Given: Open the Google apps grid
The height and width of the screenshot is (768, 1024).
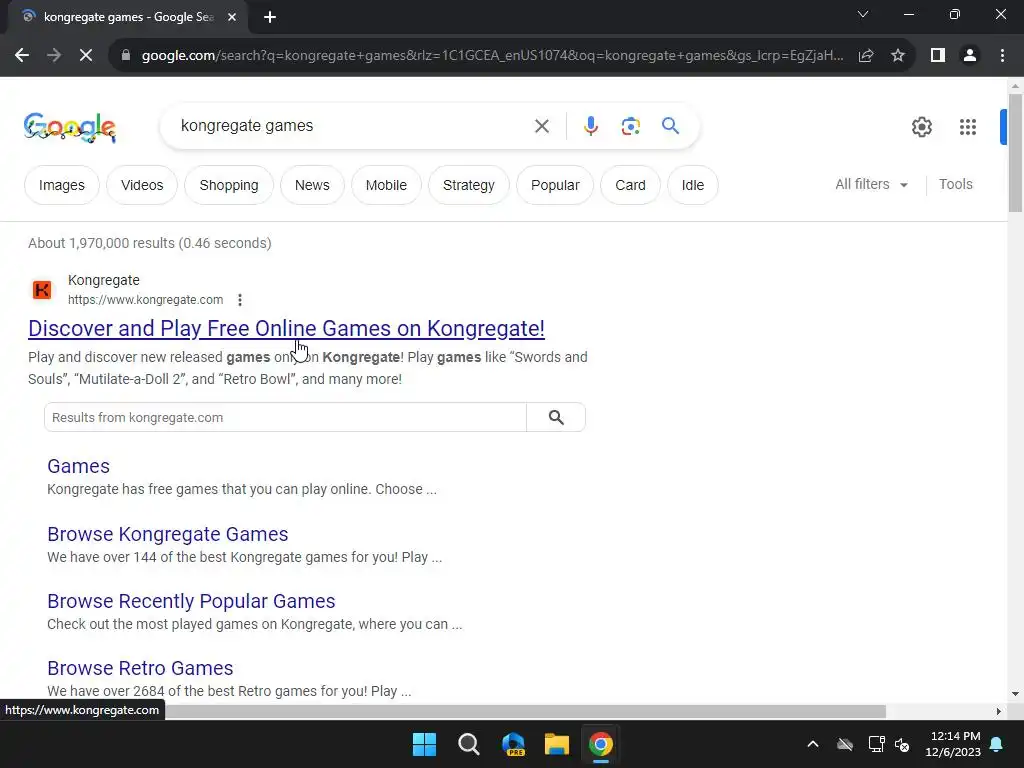Looking at the screenshot, I should tap(968, 127).
